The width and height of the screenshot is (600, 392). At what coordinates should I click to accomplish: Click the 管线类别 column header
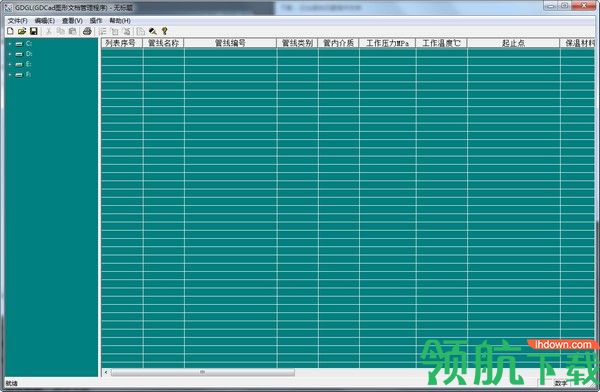pos(297,43)
